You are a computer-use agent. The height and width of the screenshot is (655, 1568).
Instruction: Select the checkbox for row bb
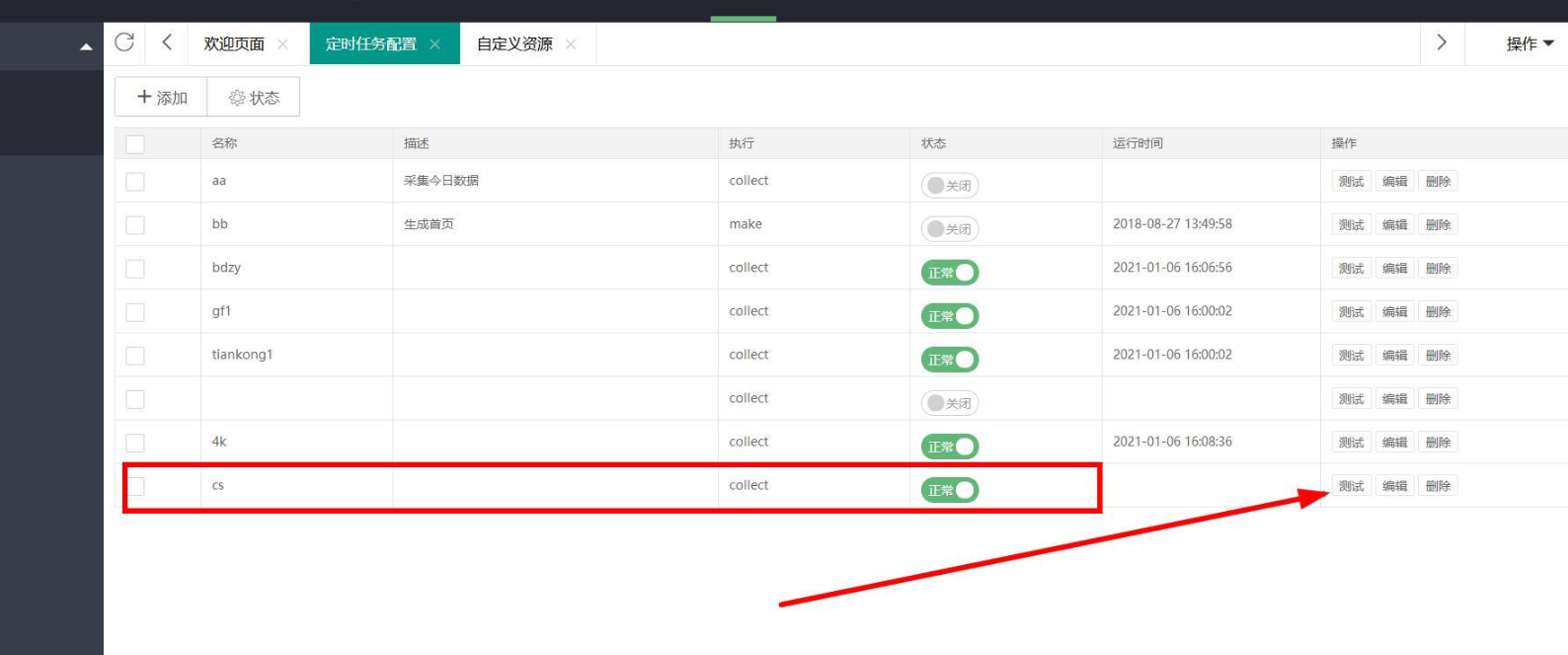pyautogui.click(x=135, y=225)
